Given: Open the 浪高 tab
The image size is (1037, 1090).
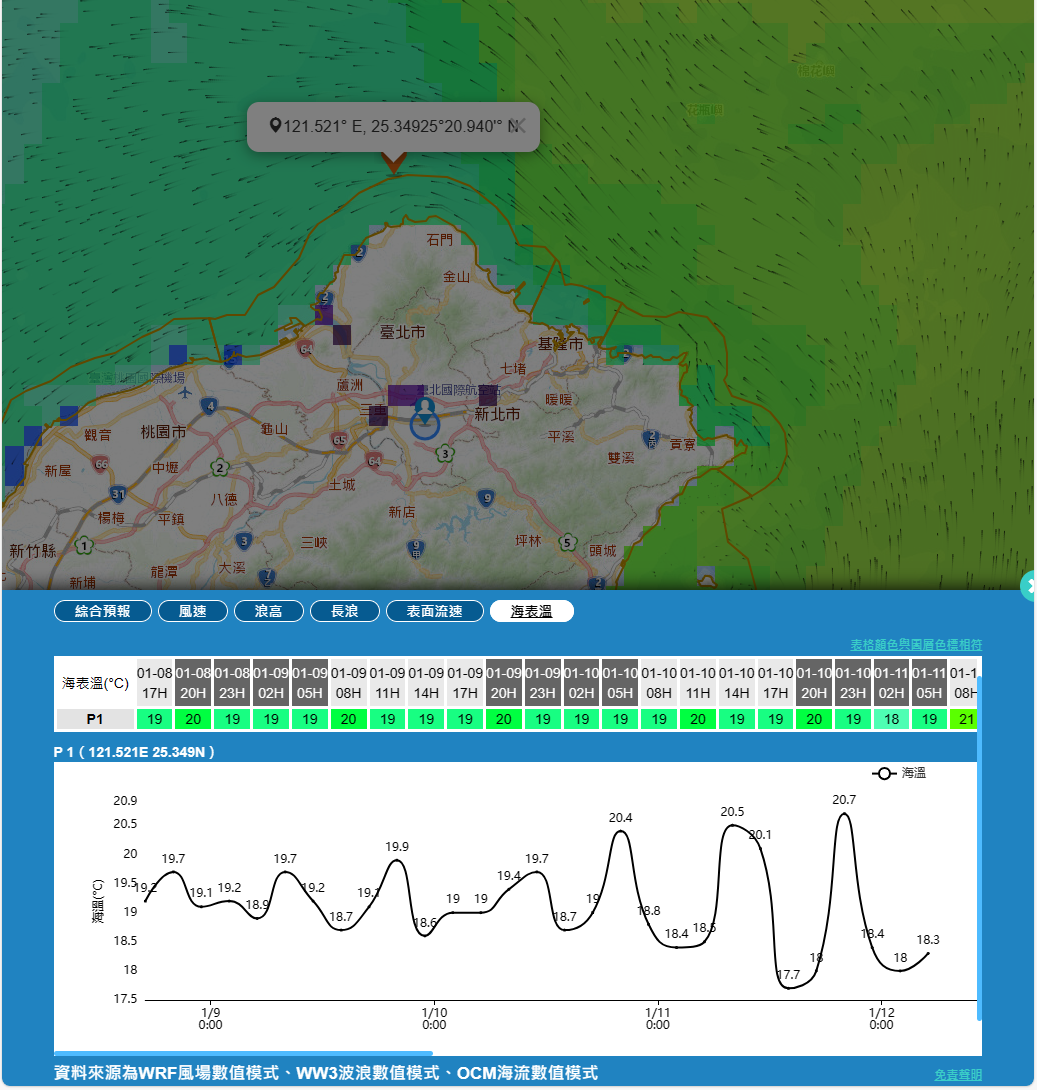Looking at the screenshot, I should coord(268,611).
